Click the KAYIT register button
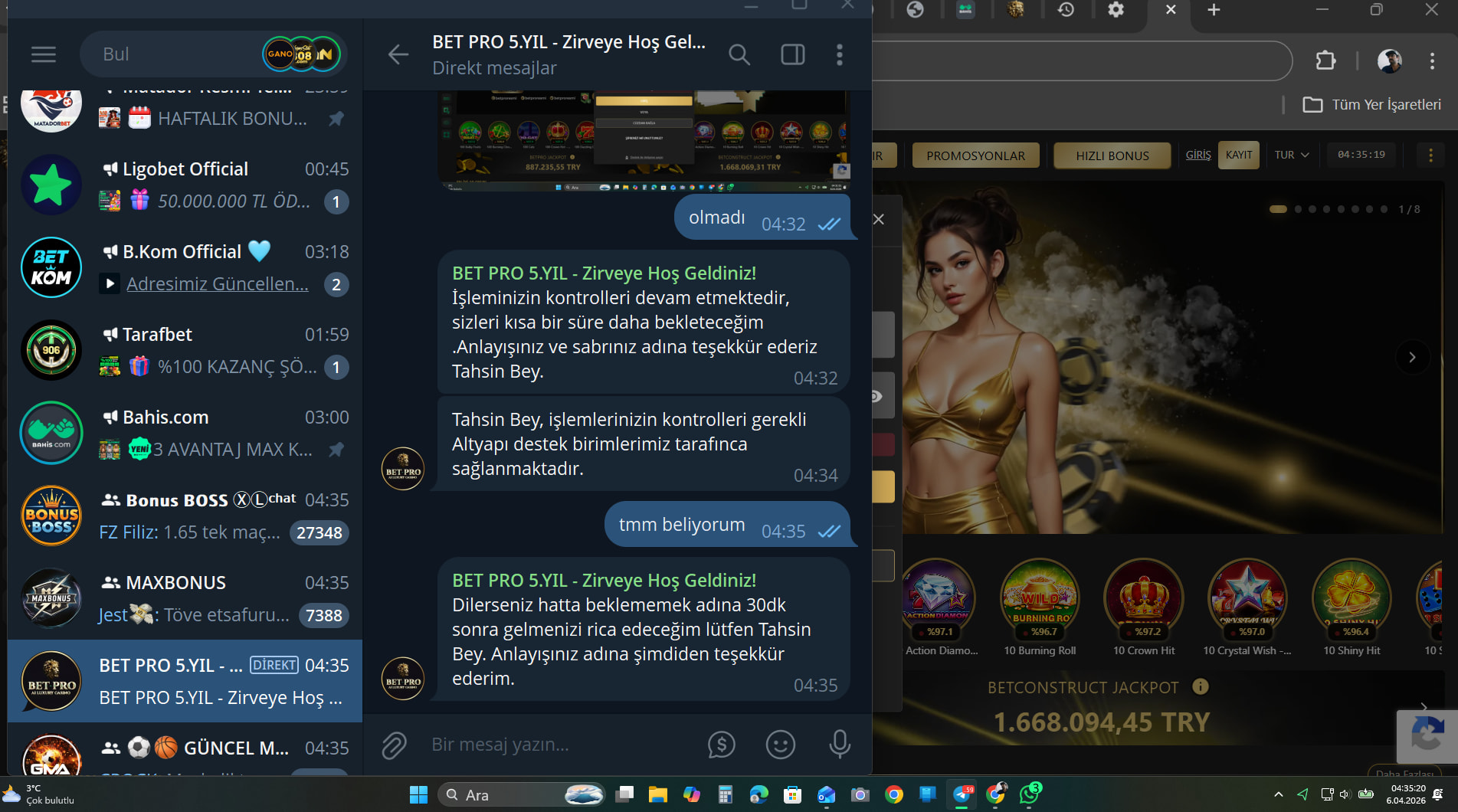1458x812 pixels. coord(1238,155)
